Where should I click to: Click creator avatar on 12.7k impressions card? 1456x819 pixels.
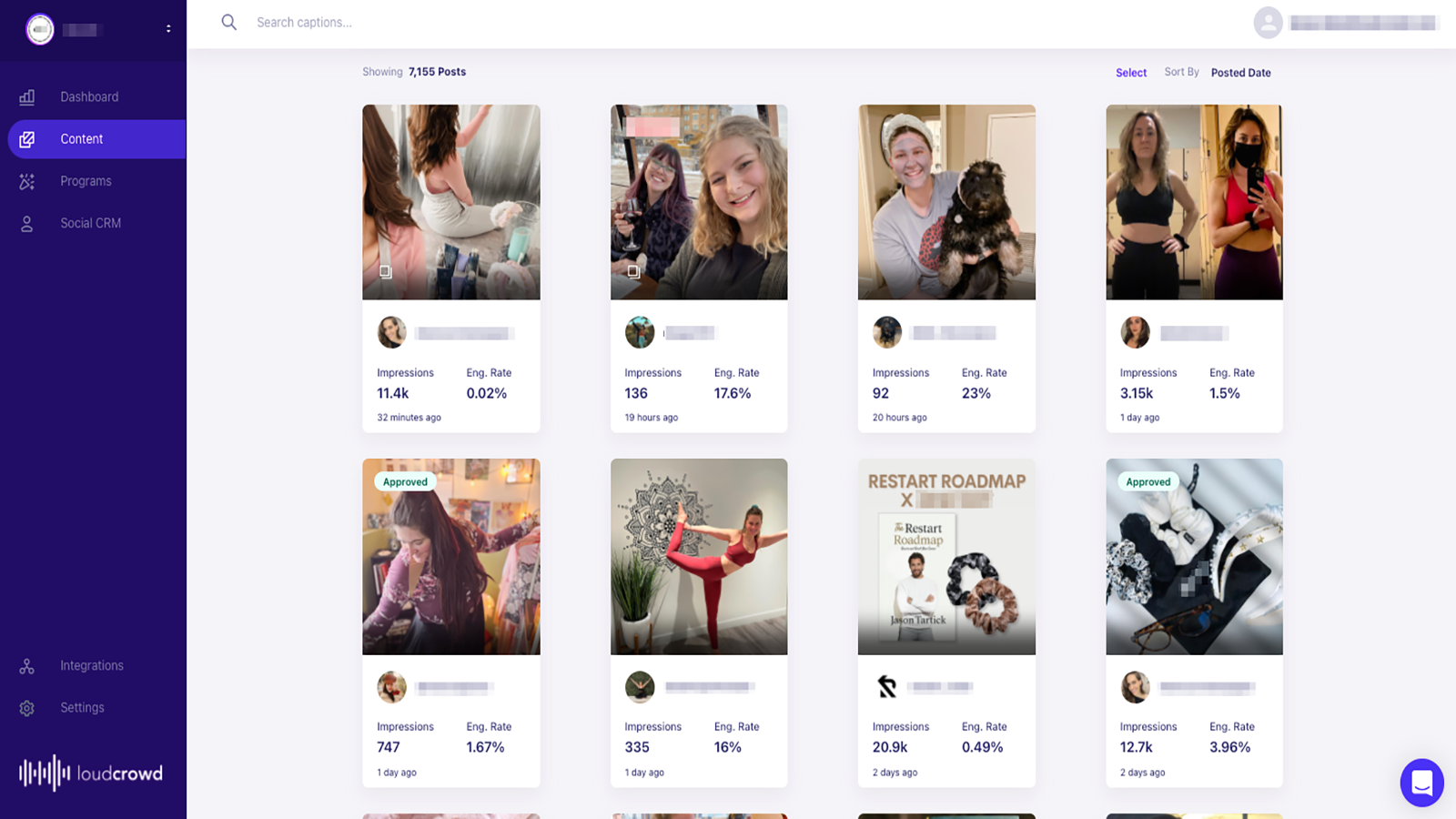(x=1135, y=687)
